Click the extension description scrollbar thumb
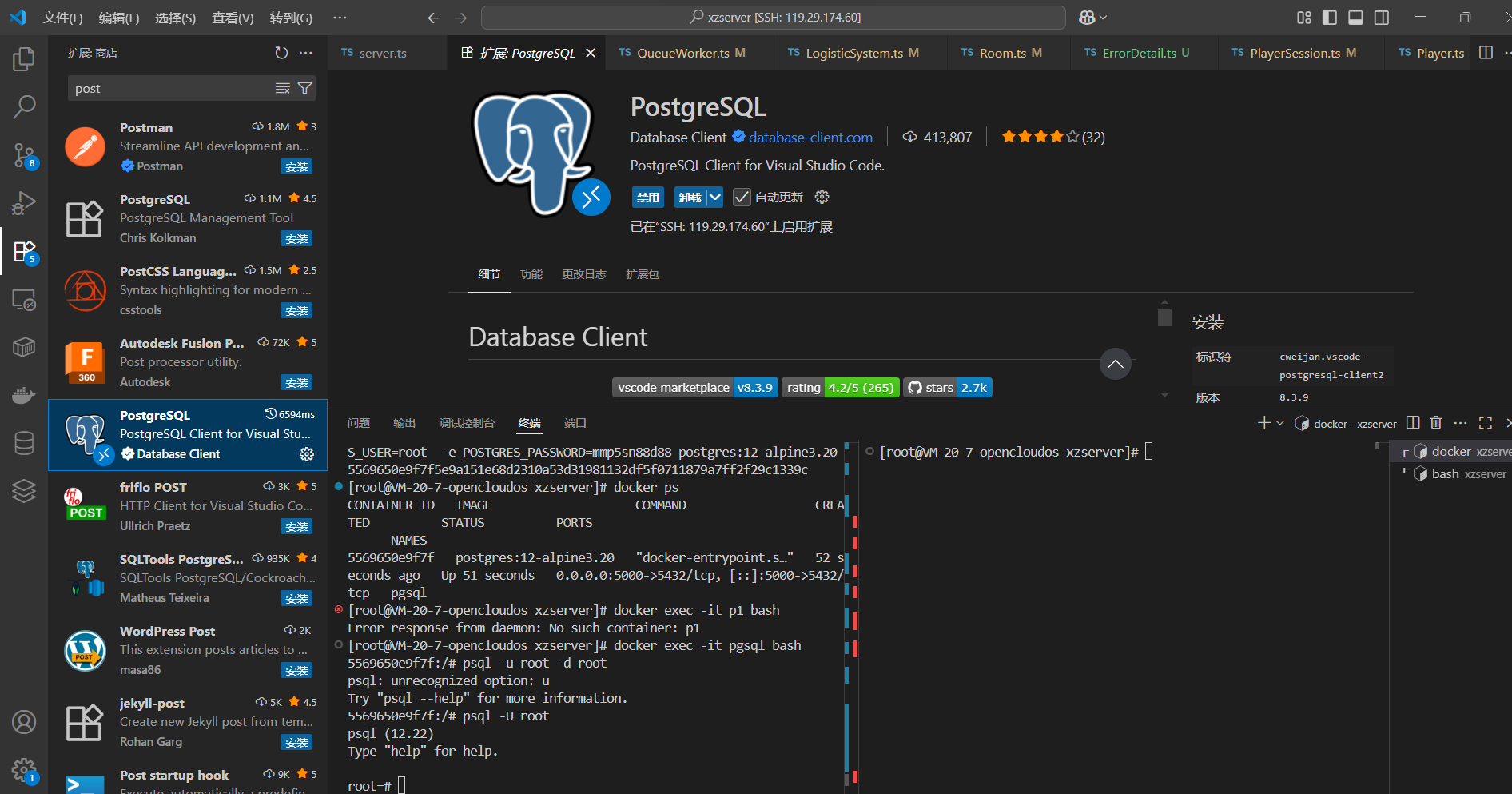Image resolution: width=1512 pixels, height=794 pixels. (x=1164, y=317)
